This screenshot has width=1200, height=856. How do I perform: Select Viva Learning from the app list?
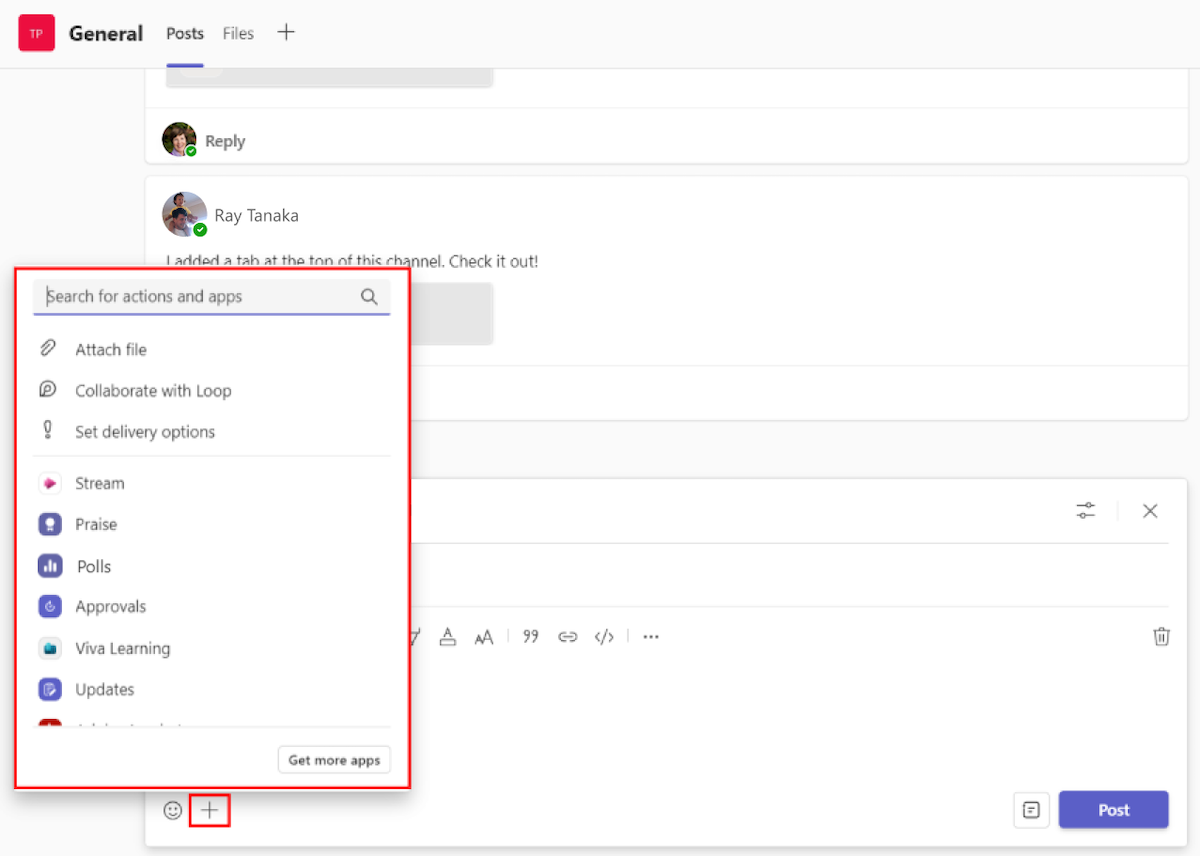point(122,648)
